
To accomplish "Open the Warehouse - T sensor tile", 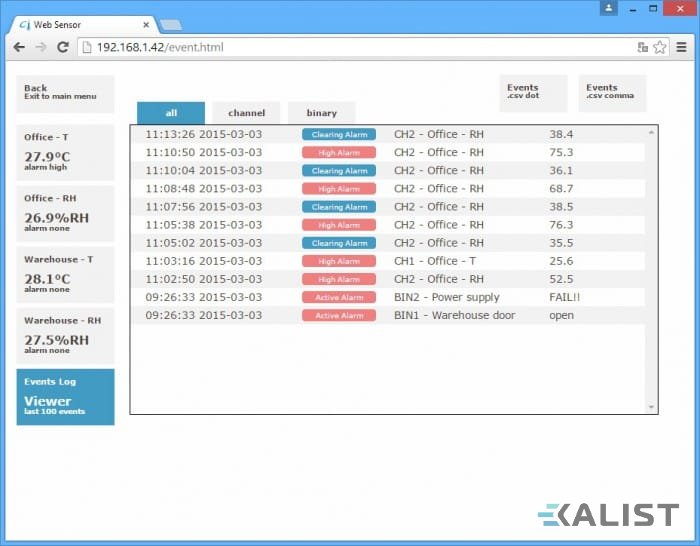I will [65, 275].
